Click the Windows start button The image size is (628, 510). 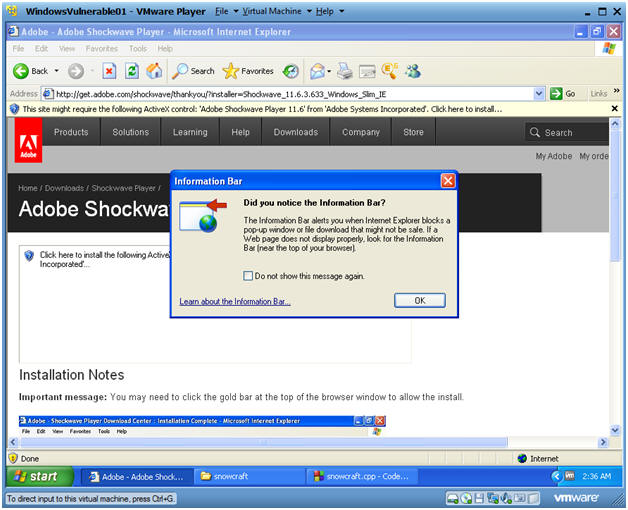(x=40, y=476)
